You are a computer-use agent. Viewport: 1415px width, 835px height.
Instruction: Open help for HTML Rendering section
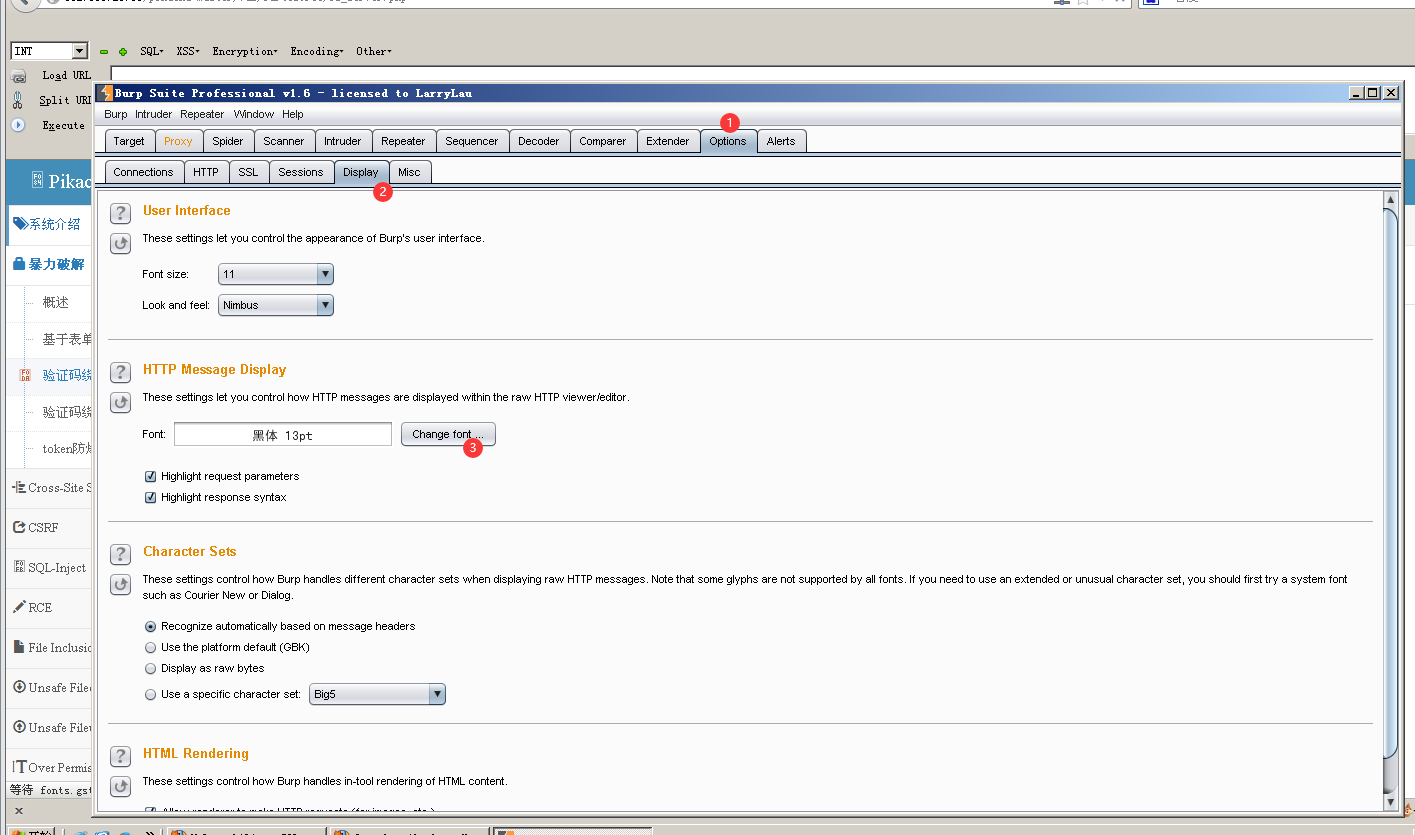click(120, 756)
